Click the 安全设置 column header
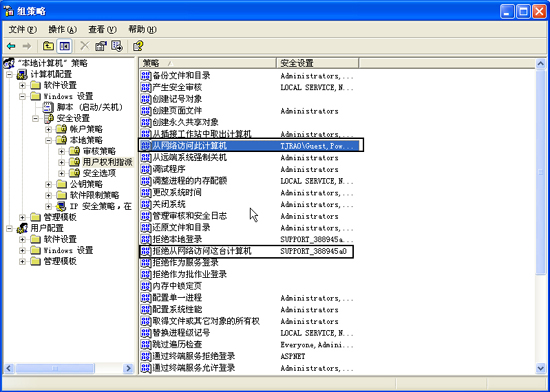Screen dimensions: 550x392 click(x=317, y=63)
